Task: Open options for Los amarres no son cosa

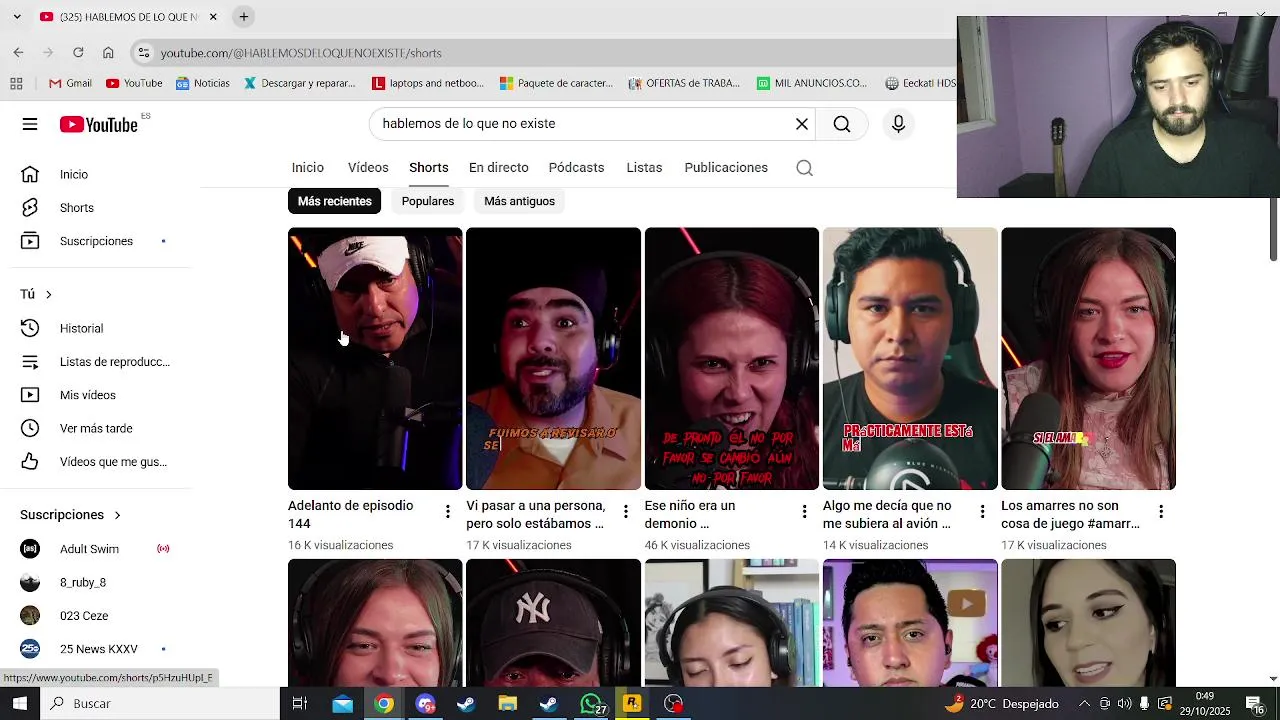Action: pyautogui.click(x=1161, y=512)
